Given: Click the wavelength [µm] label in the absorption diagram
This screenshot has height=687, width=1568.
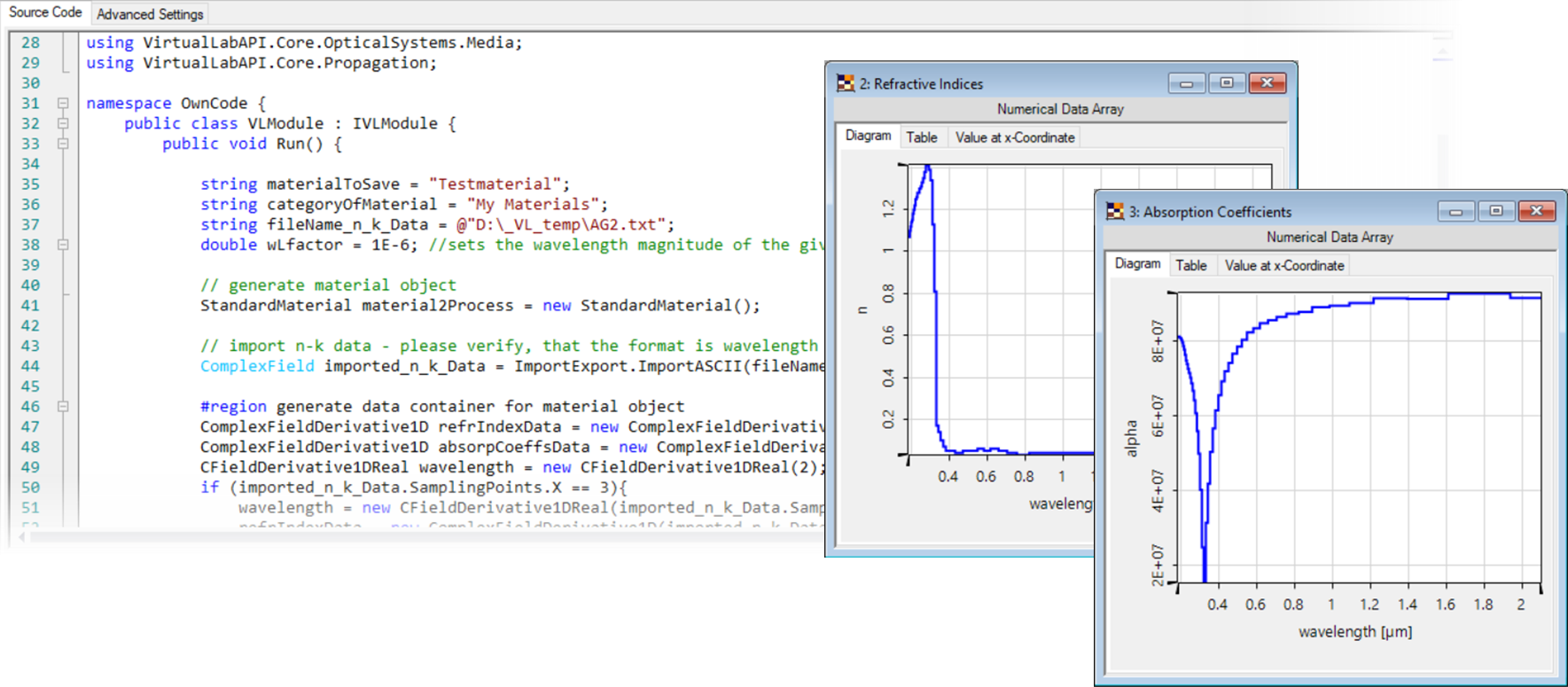Looking at the screenshot, I should (1355, 632).
